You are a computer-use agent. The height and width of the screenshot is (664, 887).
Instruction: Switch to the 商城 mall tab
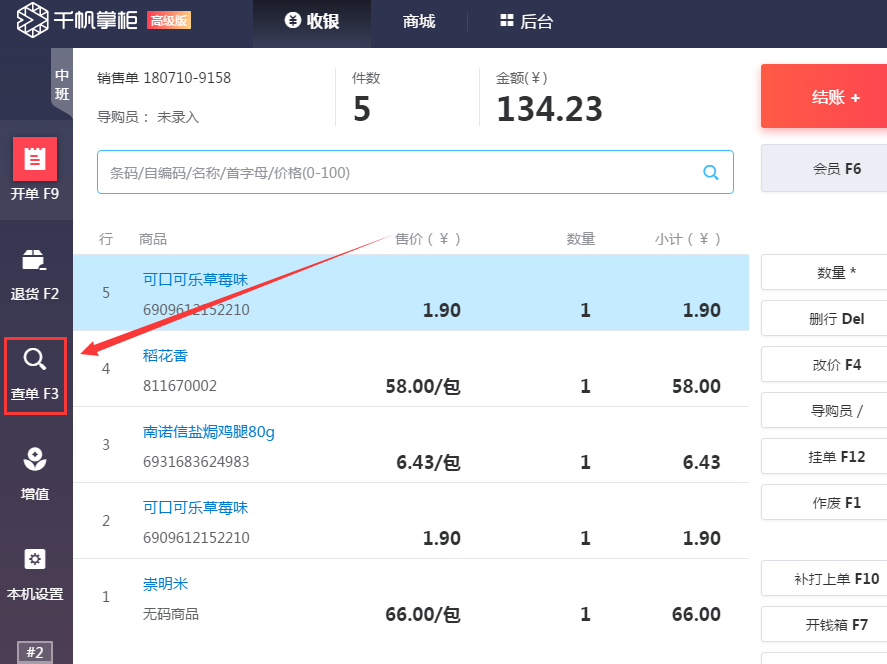pos(419,21)
